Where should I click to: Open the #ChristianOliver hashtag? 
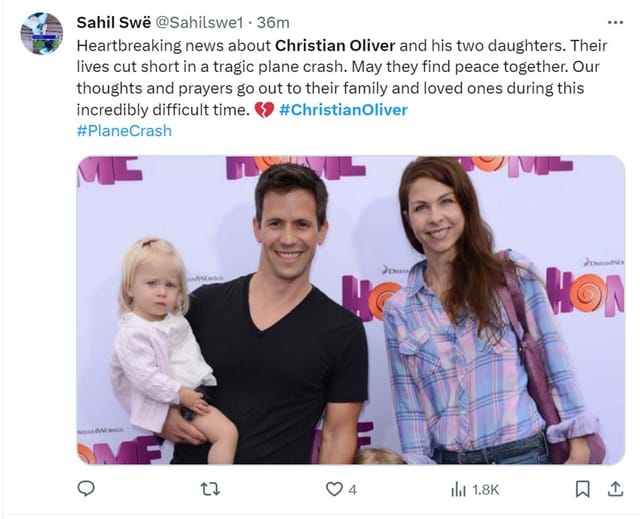(343, 110)
